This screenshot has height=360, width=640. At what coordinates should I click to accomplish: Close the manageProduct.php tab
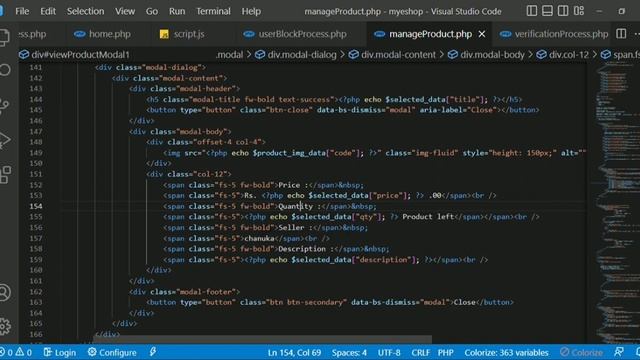[482, 34]
